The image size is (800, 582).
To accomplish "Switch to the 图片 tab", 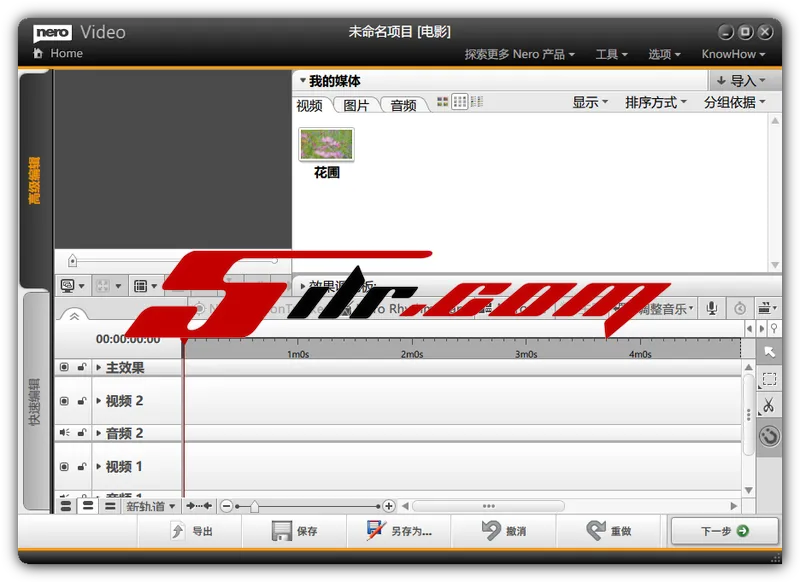I will click(x=356, y=105).
